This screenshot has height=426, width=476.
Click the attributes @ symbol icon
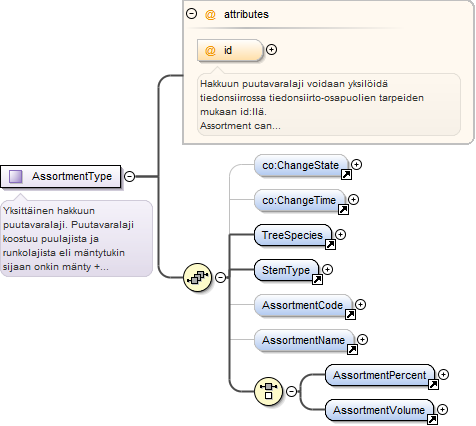point(210,14)
